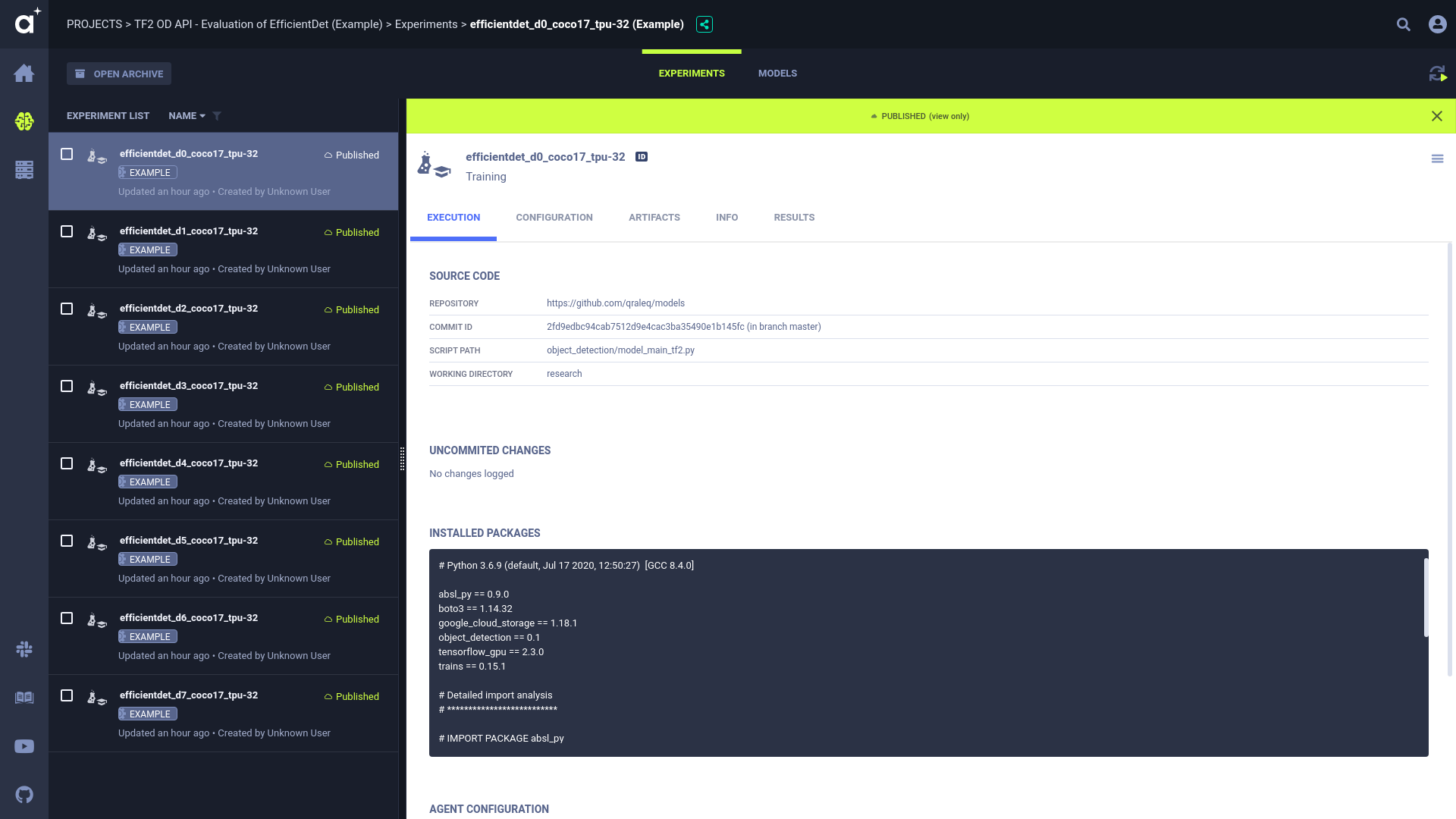Check the efficientdet_d1_coco17_tpu-32 checkbox

point(67,231)
